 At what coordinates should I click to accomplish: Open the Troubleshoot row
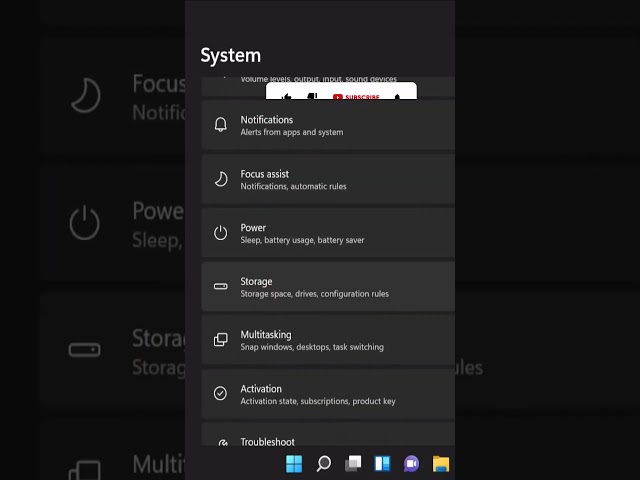pyautogui.click(x=328, y=434)
